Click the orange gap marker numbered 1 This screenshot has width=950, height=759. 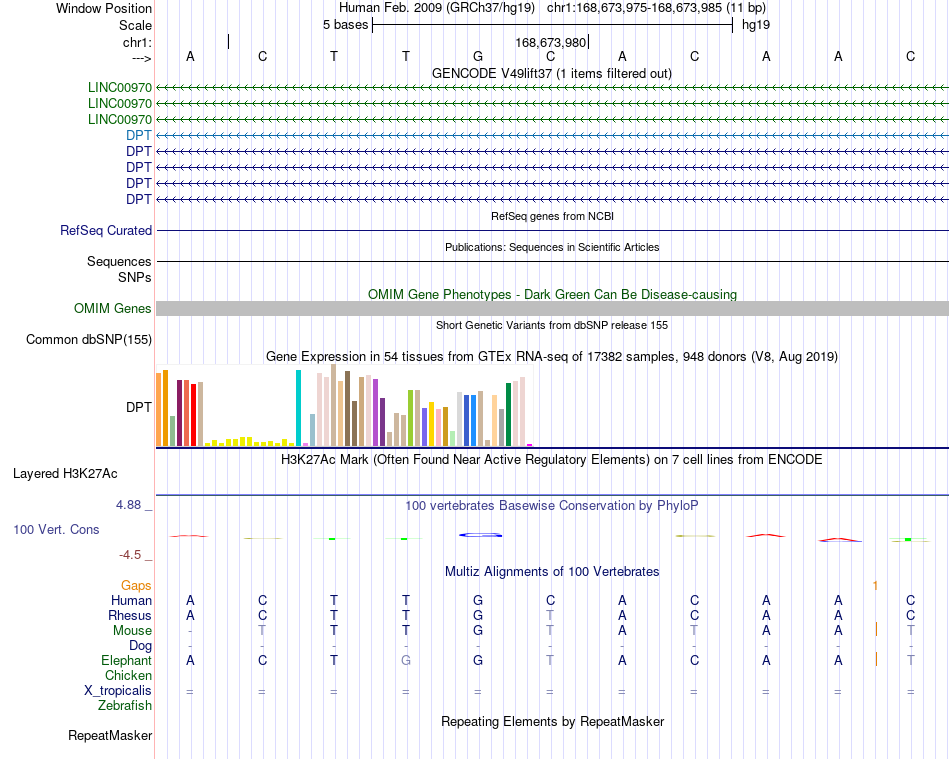coord(875,586)
